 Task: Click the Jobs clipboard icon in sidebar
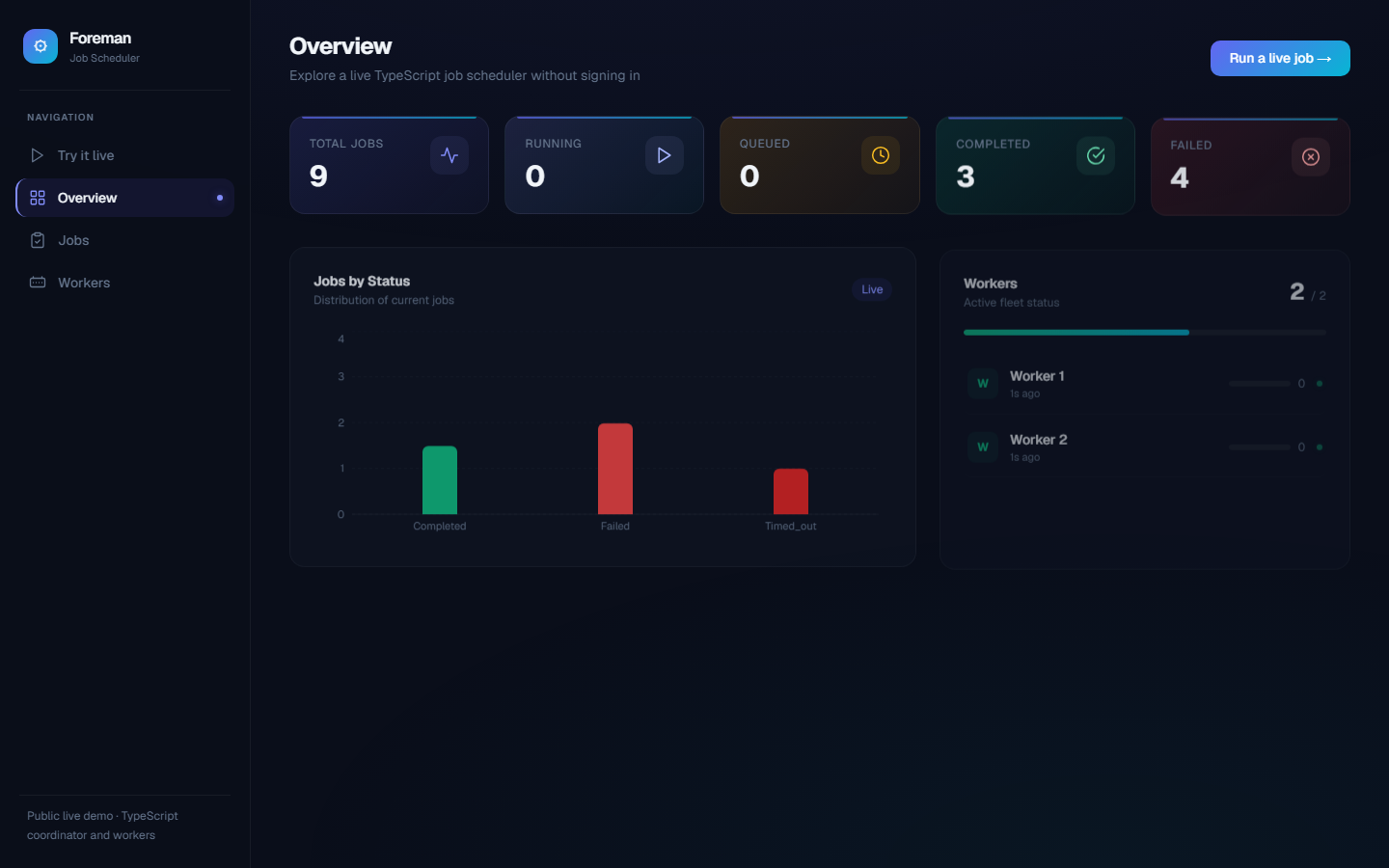(x=38, y=240)
